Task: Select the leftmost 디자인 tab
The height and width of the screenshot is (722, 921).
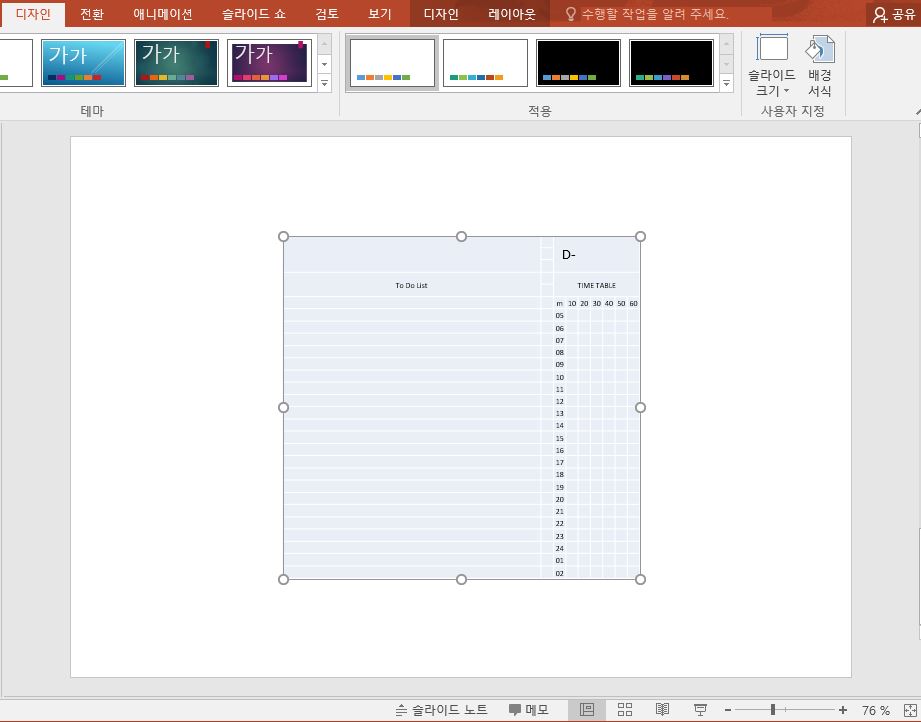Action: 33,14
